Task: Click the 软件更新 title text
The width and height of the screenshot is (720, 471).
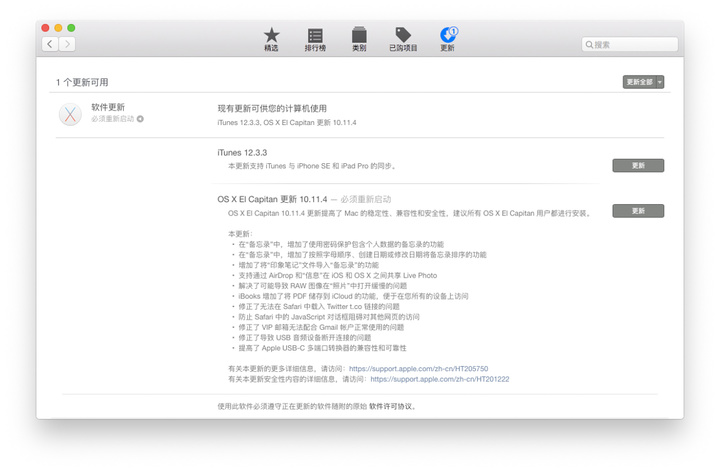Action: [x=108, y=106]
